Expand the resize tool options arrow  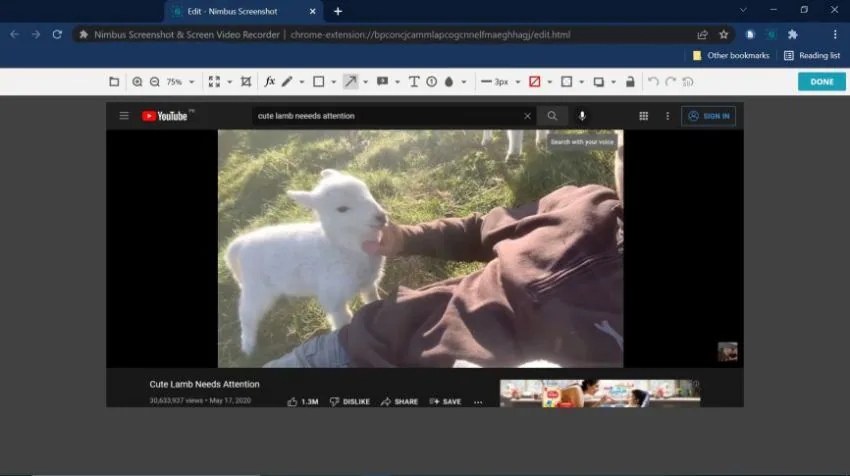[x=229, y=82]
